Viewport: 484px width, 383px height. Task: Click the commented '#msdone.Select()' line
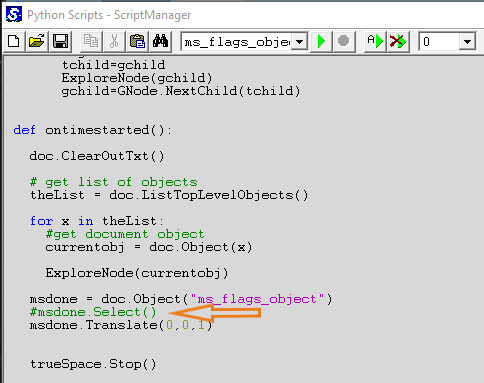click(93, 312)
